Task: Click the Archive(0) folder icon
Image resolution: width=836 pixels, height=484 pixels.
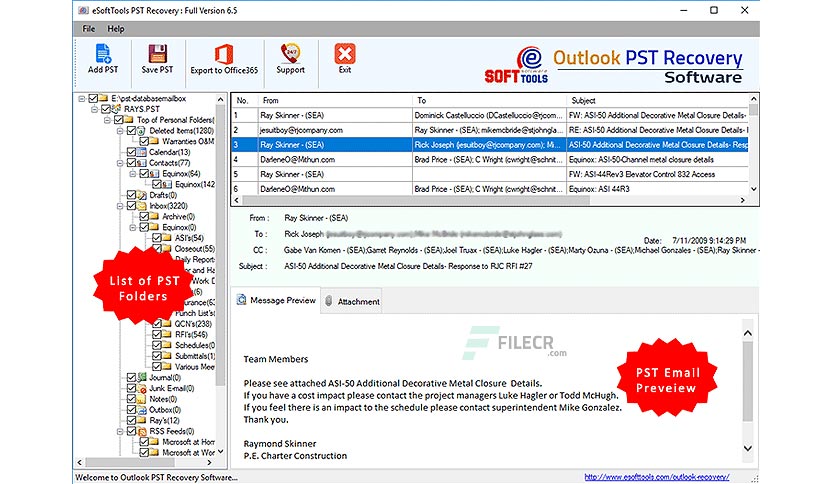Action: pyautogui.click(x=154, y=216)
